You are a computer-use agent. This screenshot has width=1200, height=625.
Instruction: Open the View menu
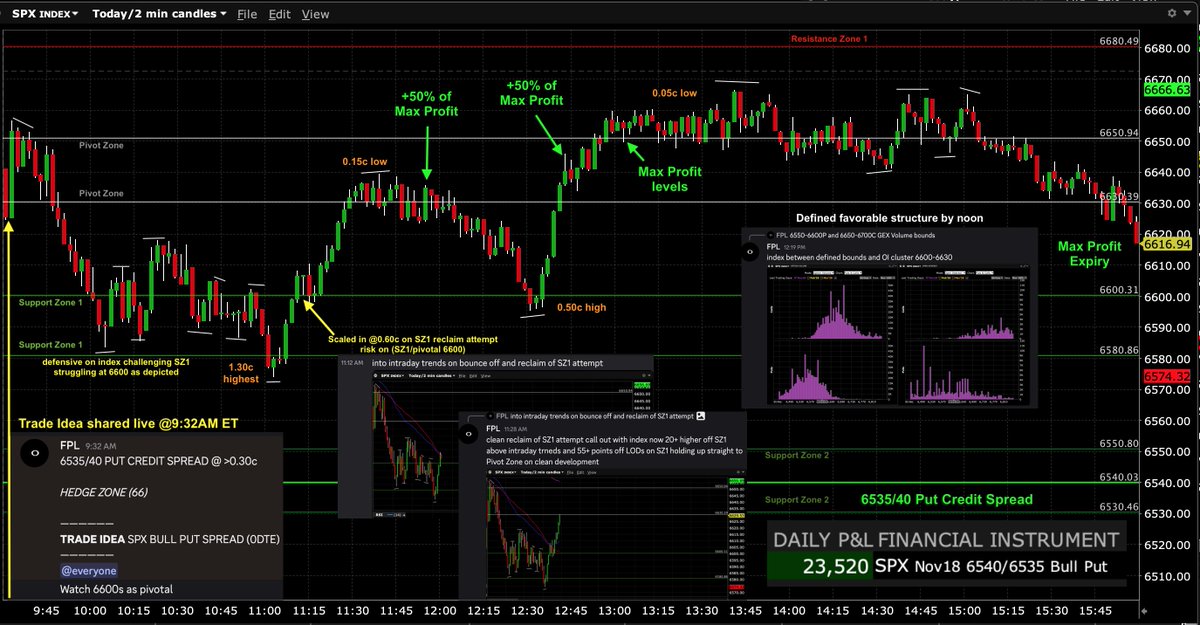point(315,14)
